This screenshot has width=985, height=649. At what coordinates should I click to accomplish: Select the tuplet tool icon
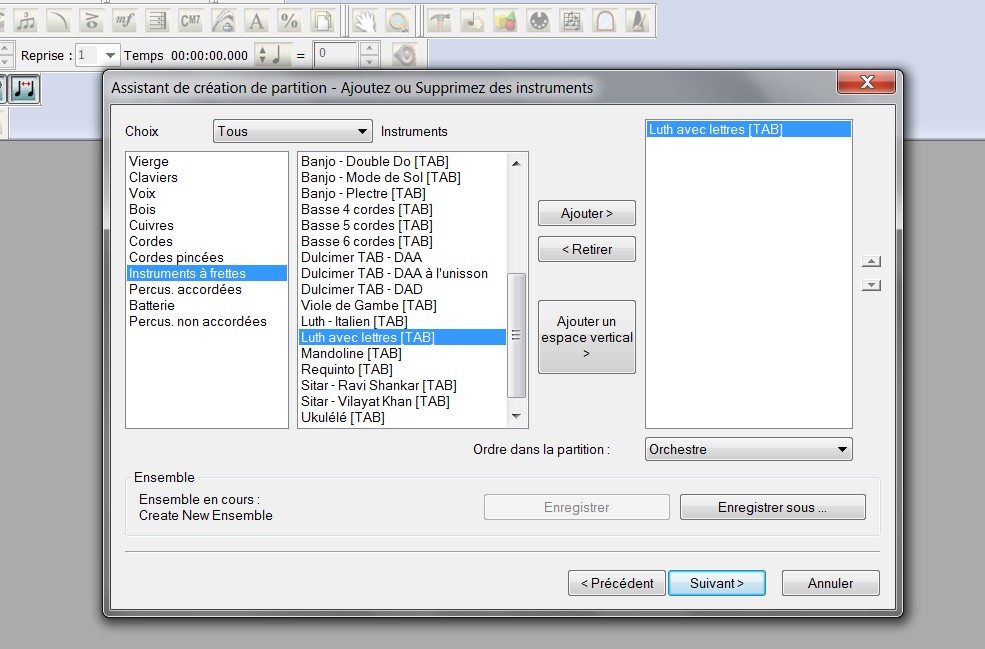click(x=27, y=19)
